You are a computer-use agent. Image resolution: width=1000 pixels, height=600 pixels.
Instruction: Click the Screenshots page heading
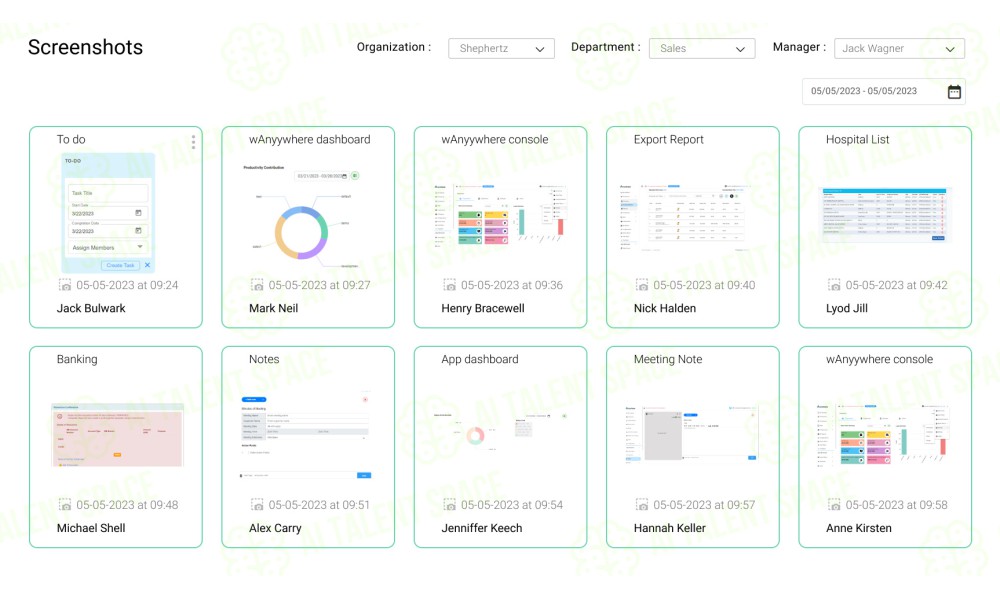coord(85,48)
